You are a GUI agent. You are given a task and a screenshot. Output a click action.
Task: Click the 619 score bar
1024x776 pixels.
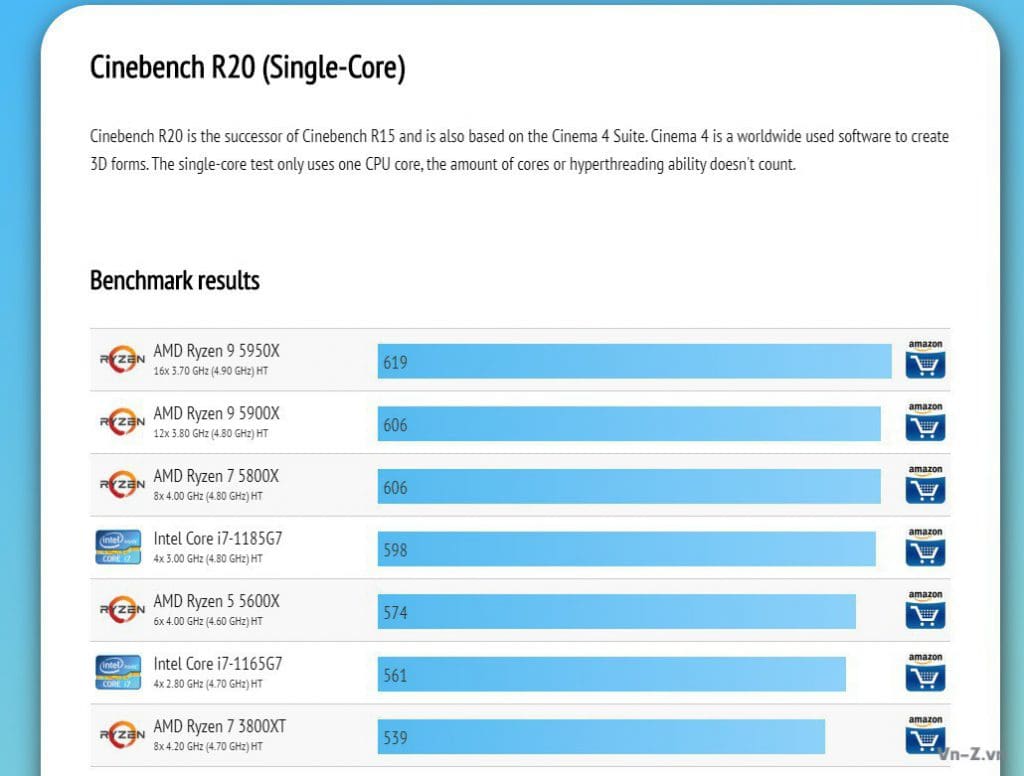[634, 362]
